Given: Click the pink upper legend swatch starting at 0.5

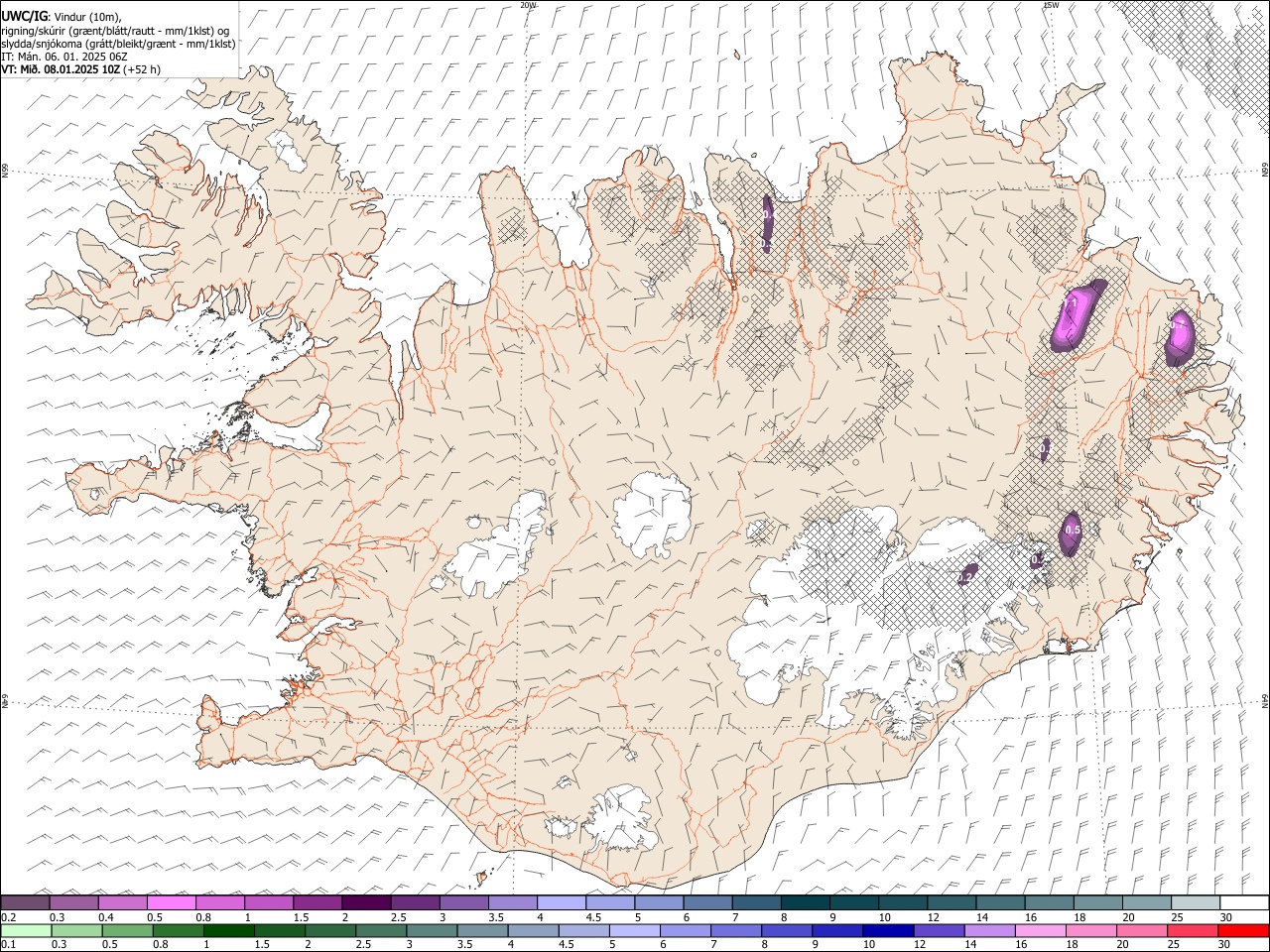Looking at the screenshot, I should tap(172, 902).
